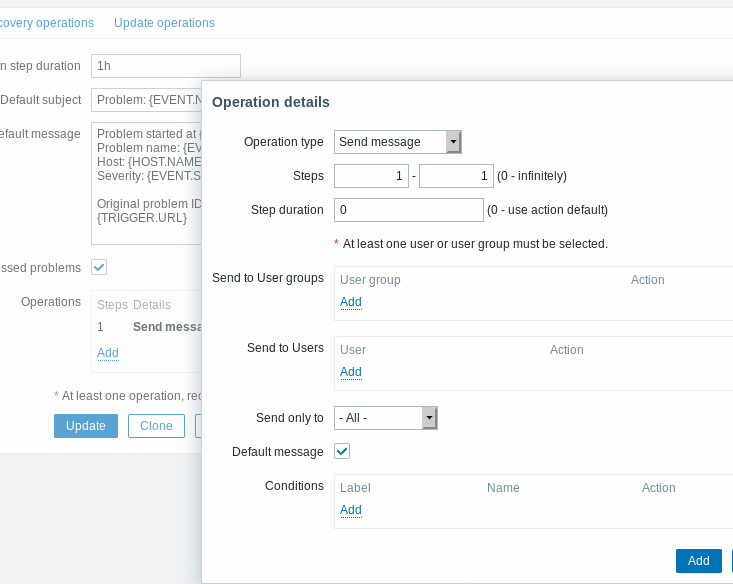Select the Send message combo box
The width and height of the screenshot is (733, 584).
click(398, 142)
